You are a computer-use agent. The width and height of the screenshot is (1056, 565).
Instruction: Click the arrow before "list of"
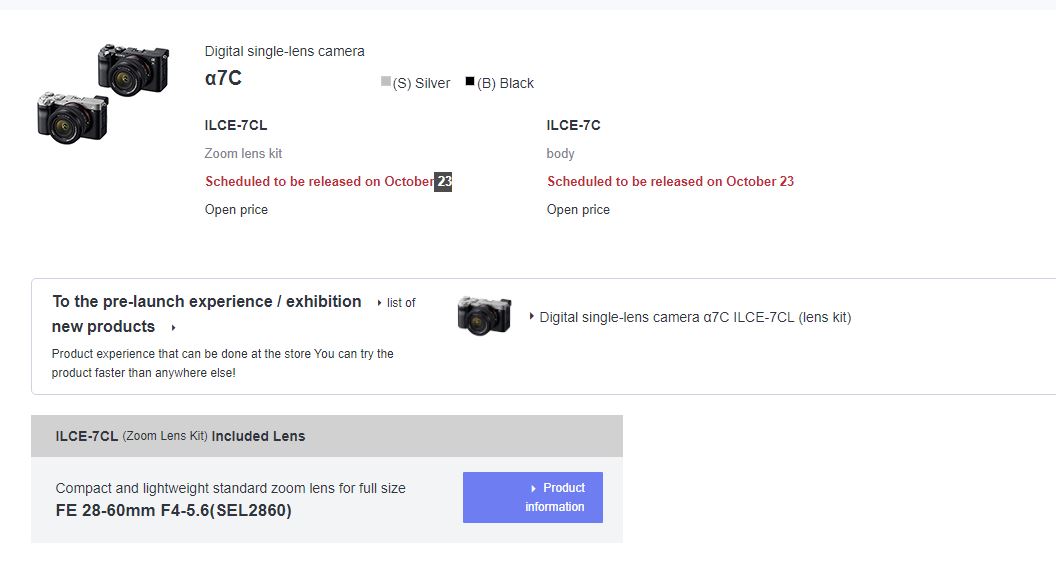(379, 303)
